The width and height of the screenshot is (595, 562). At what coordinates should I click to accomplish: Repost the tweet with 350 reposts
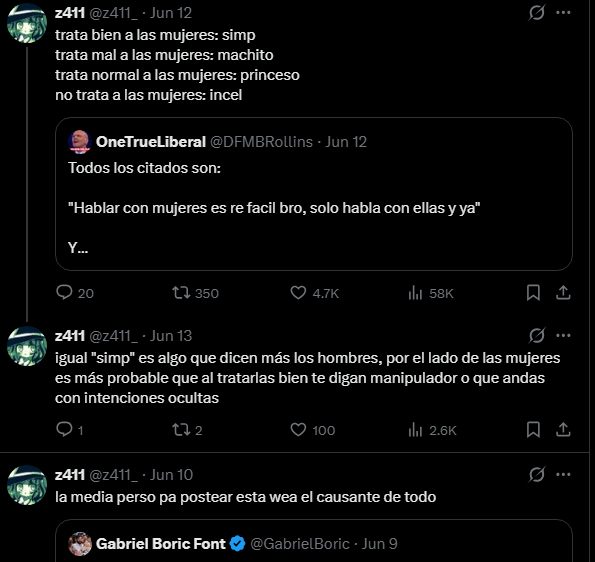[195, 293]
